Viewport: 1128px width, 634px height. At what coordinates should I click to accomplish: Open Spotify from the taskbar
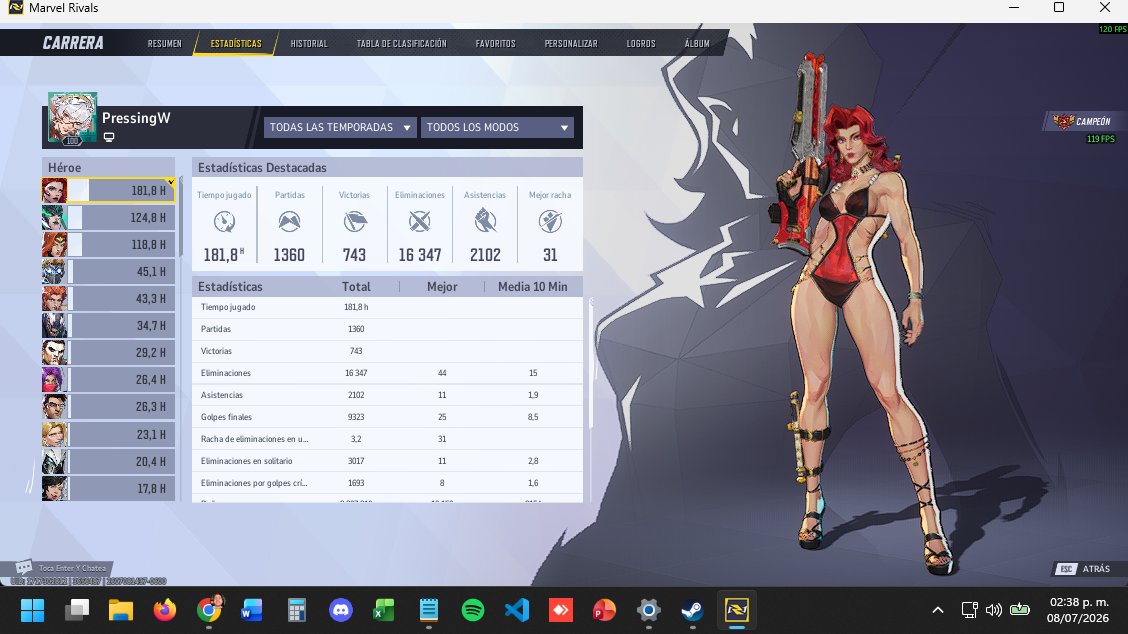pos(473,610)
